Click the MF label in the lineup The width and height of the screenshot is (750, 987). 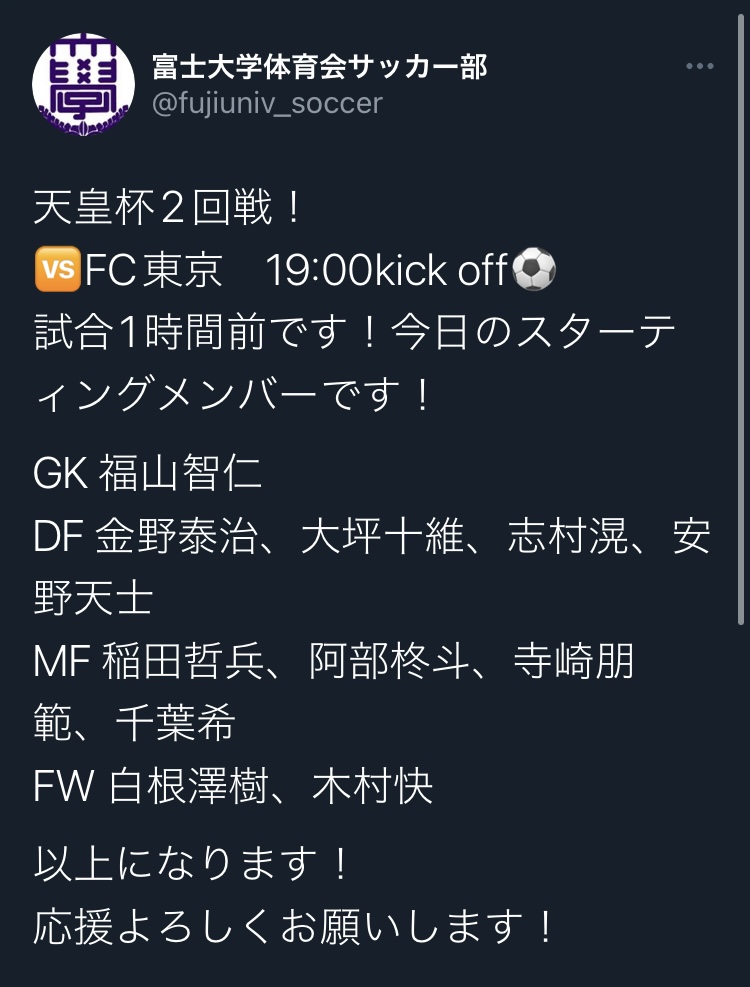[62, 662]
